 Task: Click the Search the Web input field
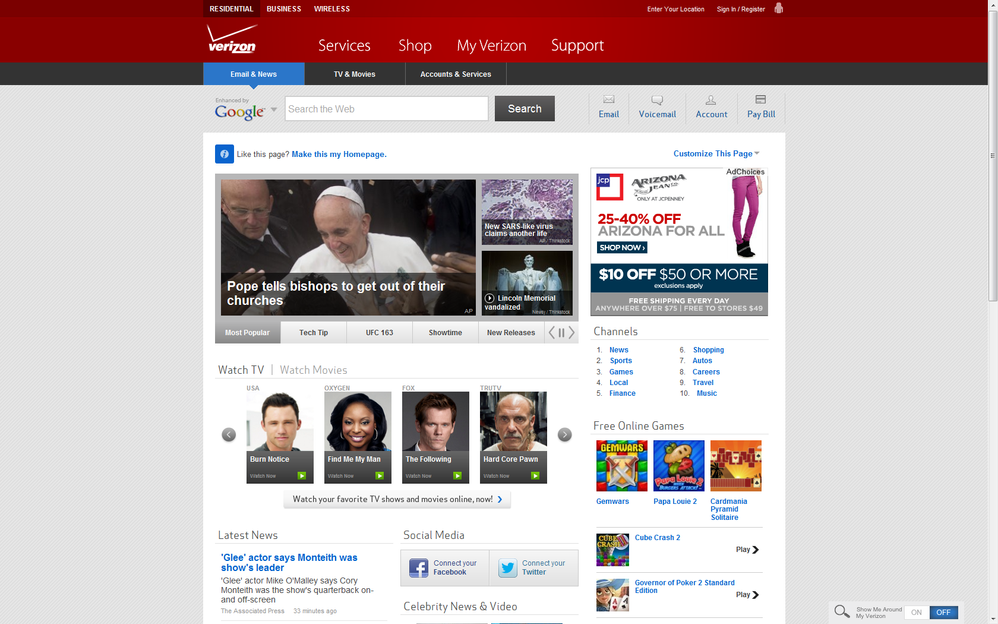[386, 109]
